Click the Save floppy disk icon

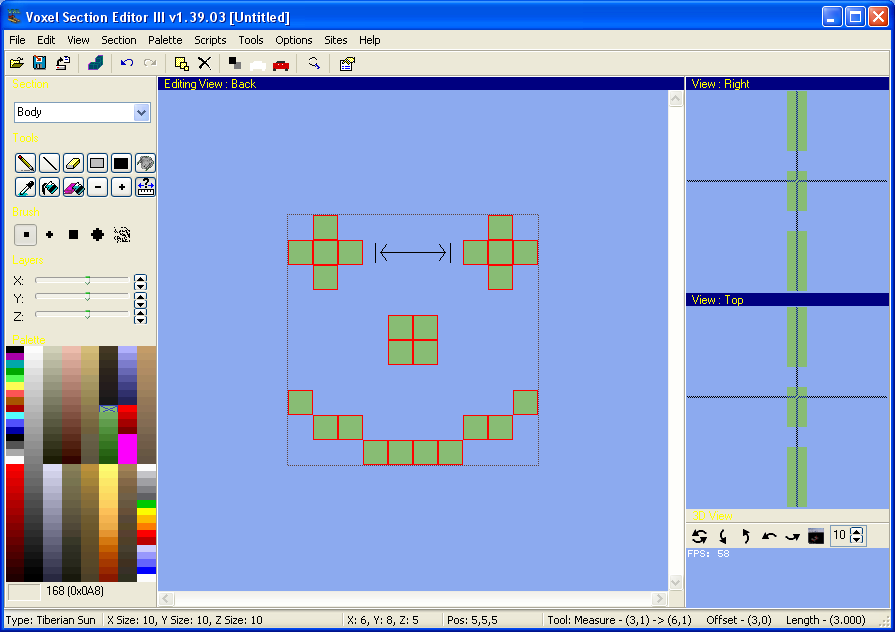(x=39, y=63)
